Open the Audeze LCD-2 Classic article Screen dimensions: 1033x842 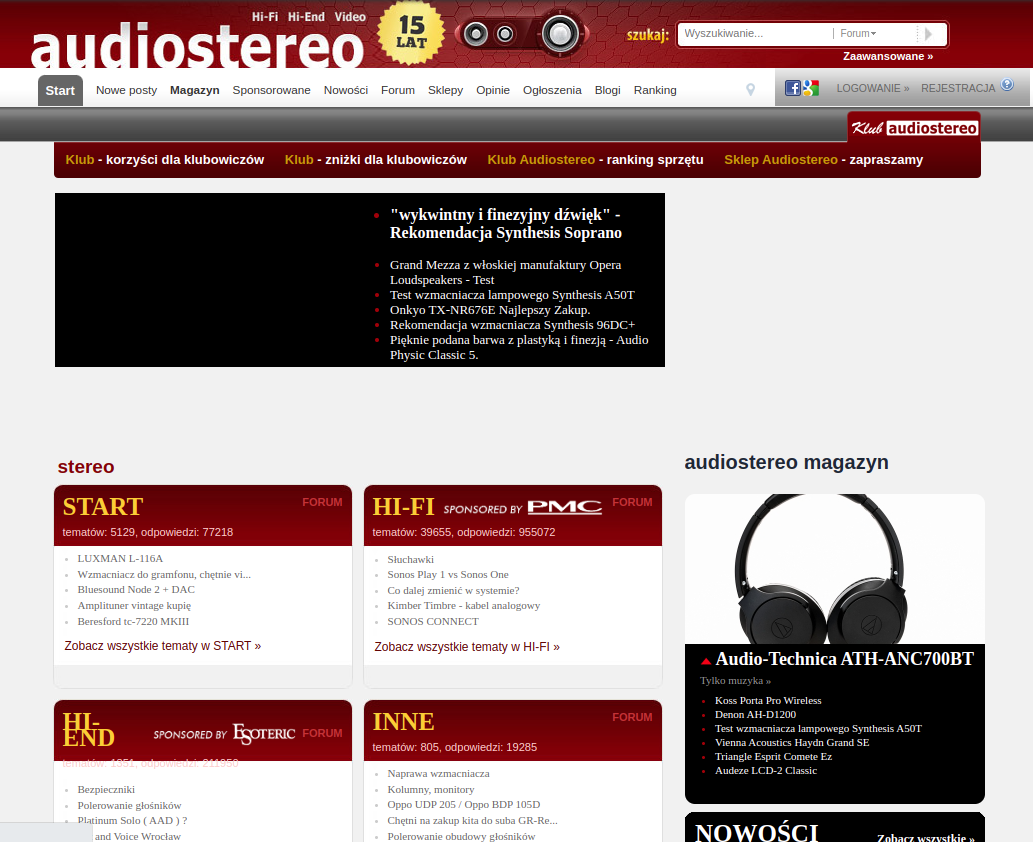766,770
